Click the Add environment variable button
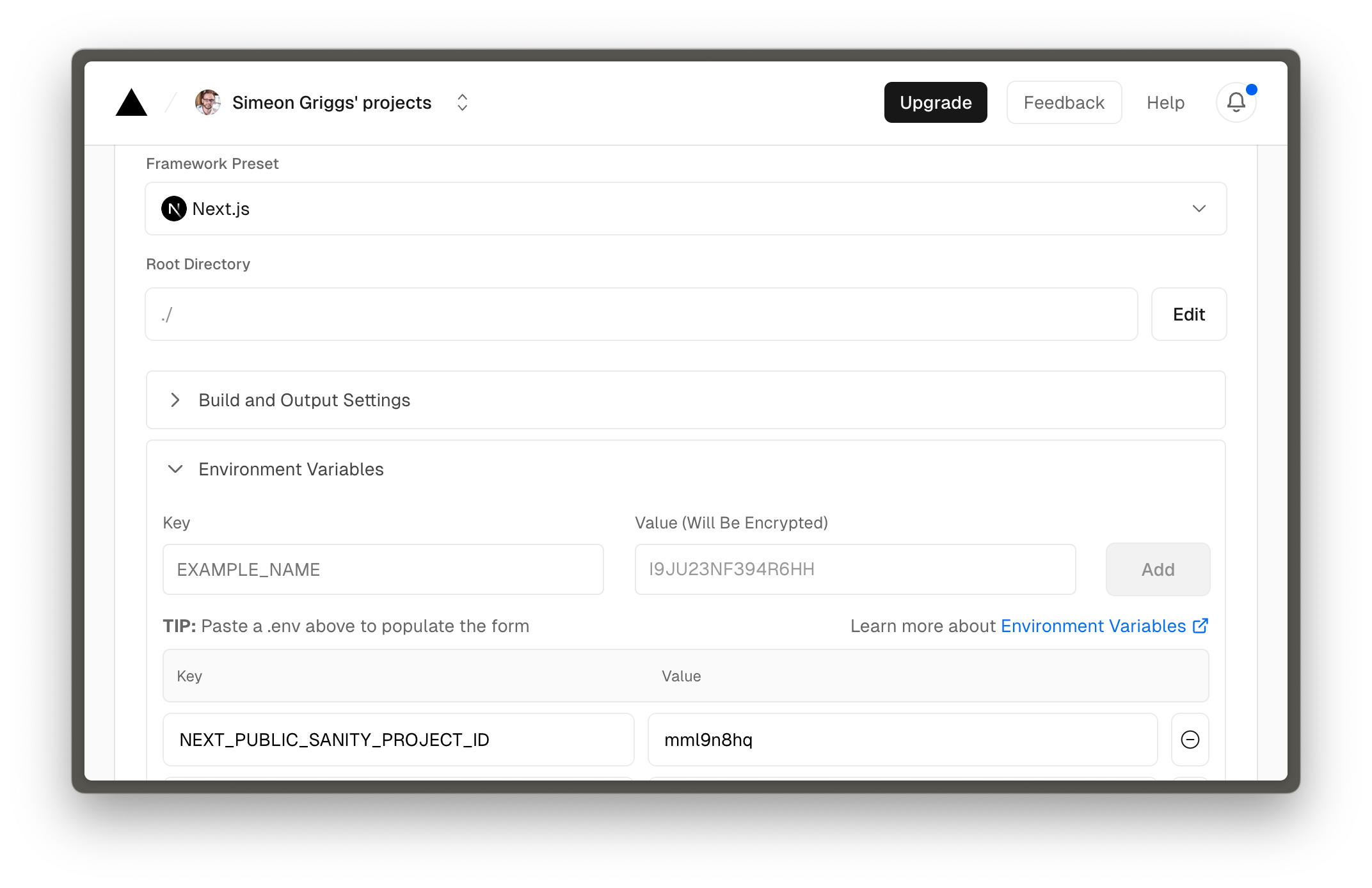Screen dimensions: 1372x888 point(1158,570)
